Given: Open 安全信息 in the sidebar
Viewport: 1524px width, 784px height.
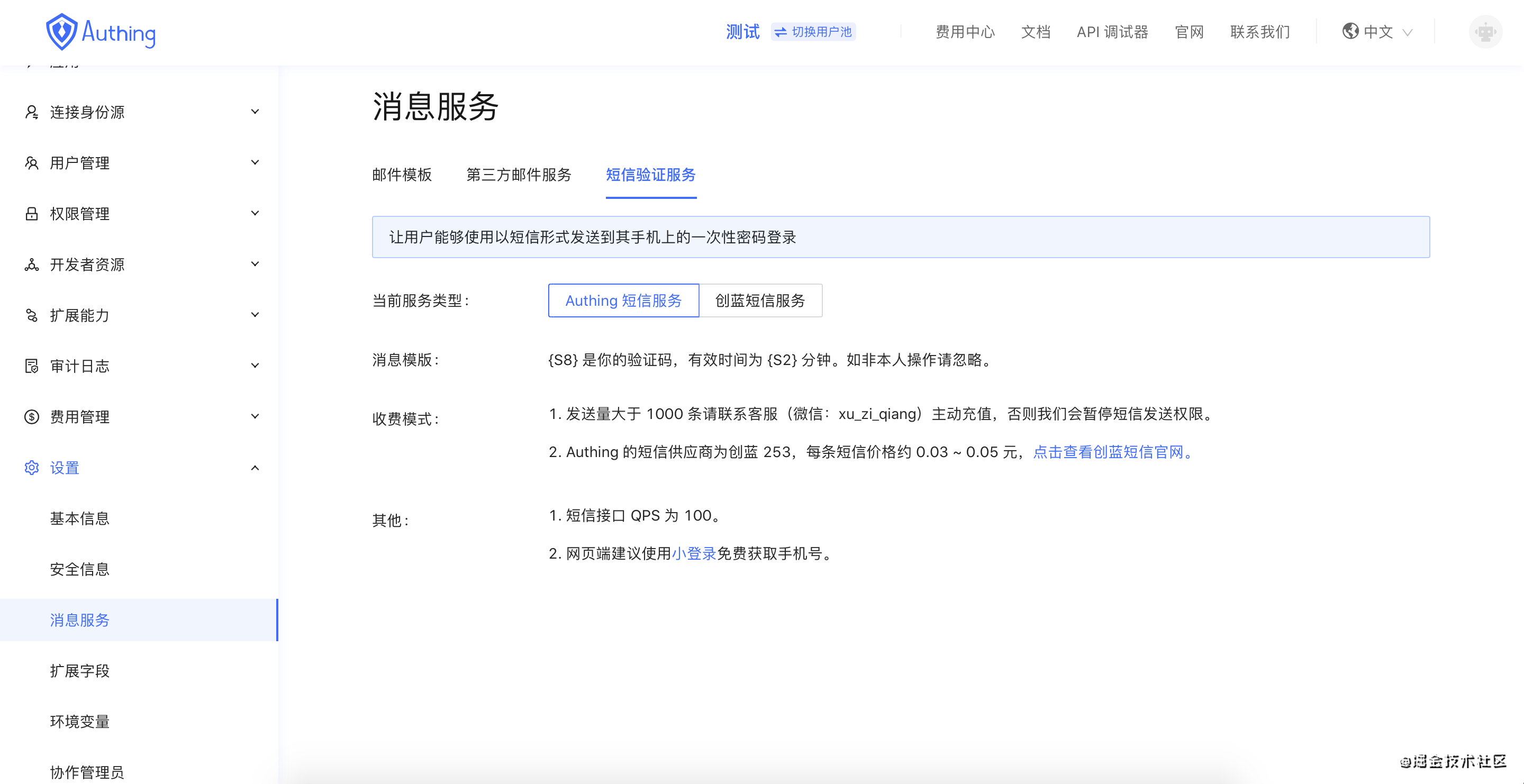Looking at the screenshot, I should tap(80, 569).
